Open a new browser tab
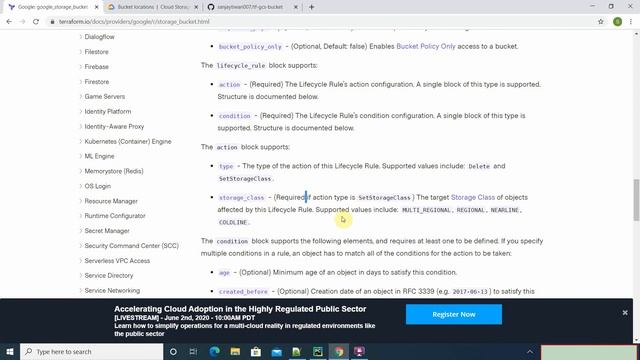 click(311, 7)
